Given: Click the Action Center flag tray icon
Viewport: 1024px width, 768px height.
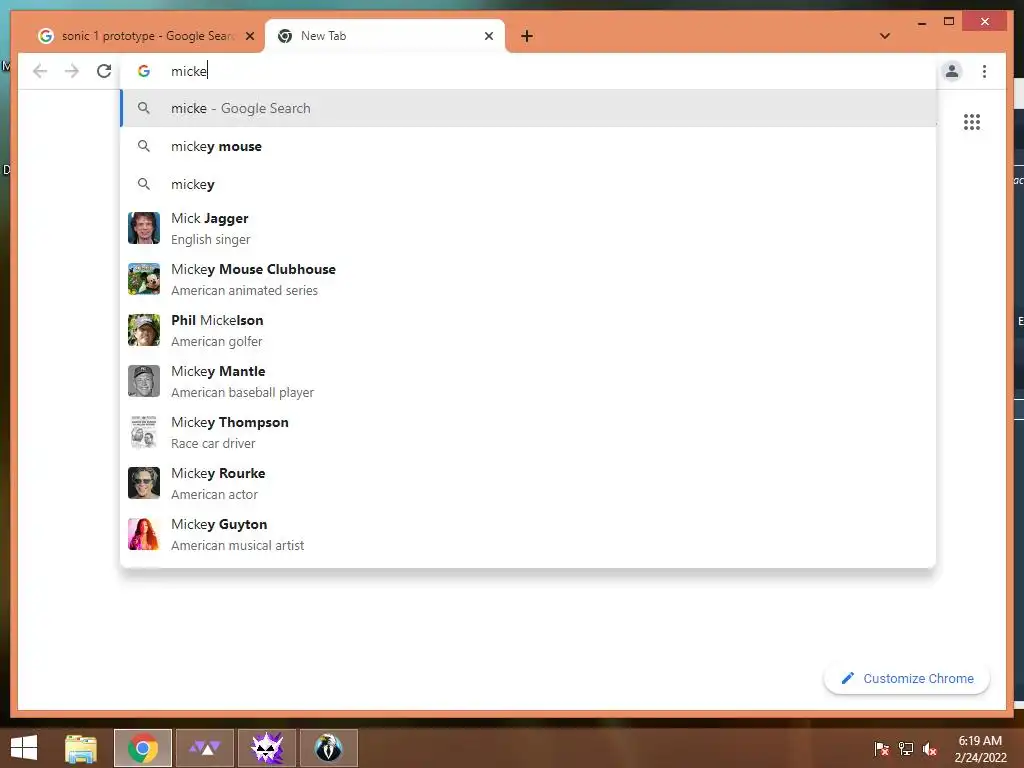Looking at the screenshot, I should tap(882, 749).
